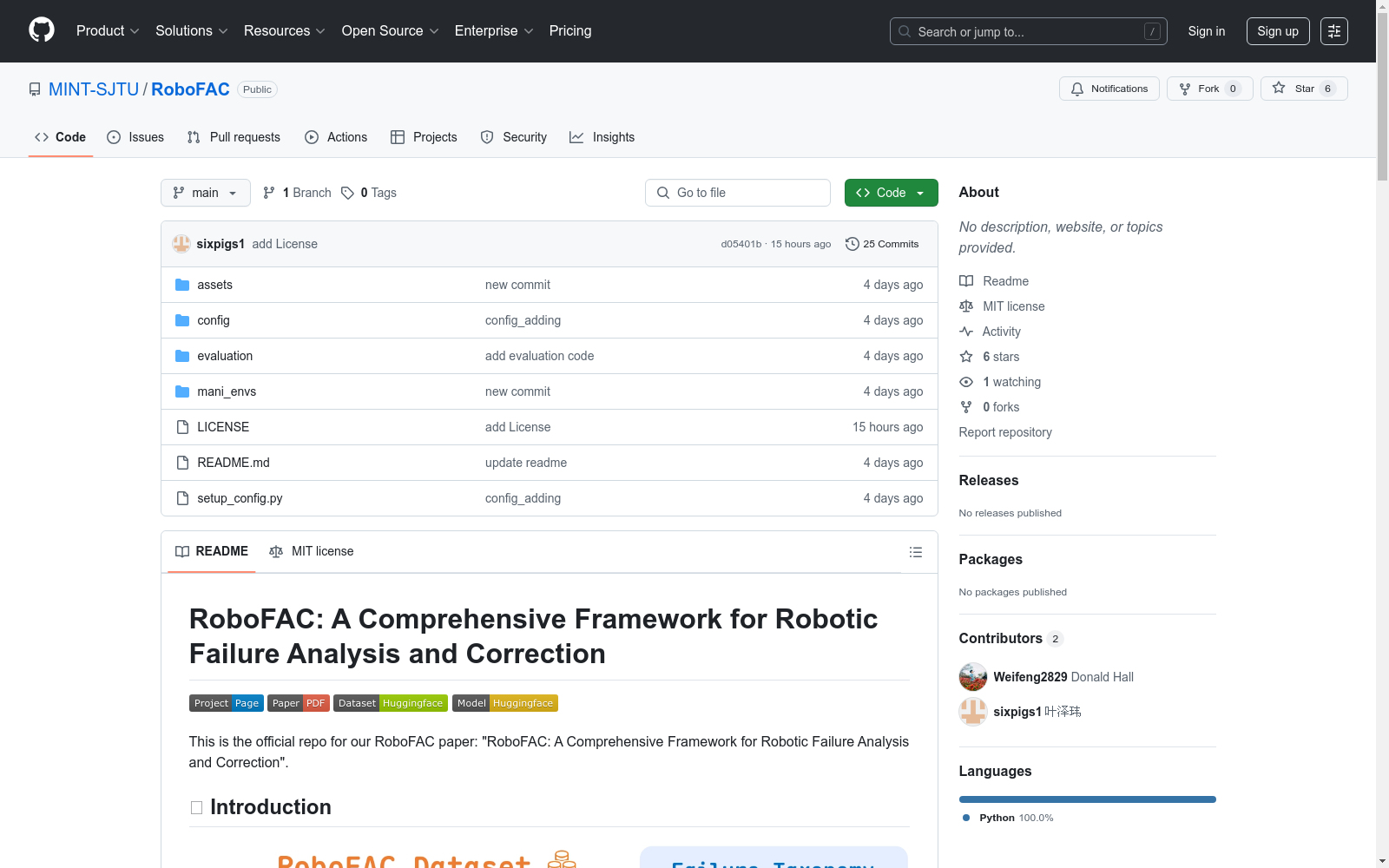Click the Notifications bell button
Image resolution: width=1389 pixels, height=868 pixels.
pyautogui.click(x=1109, y=89)
